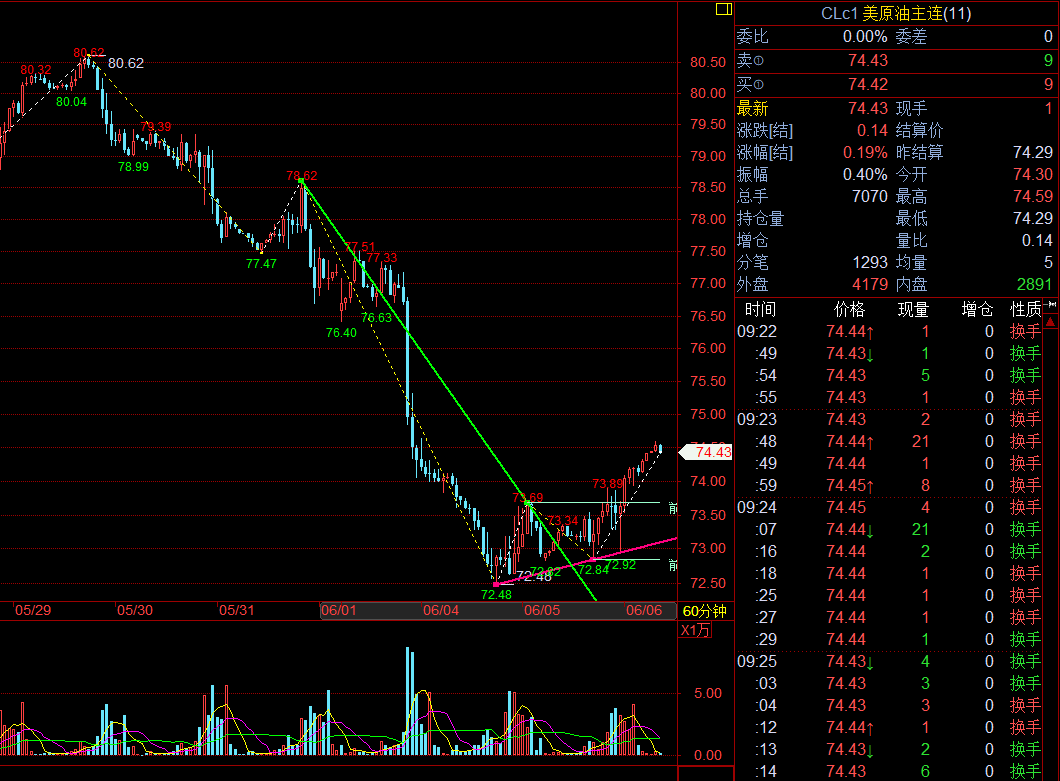Image resolution: width=1060 pixels, height=781 pixels.
Task: Jump to the 05/31 date on the timeline
Action: pos(237,611)
